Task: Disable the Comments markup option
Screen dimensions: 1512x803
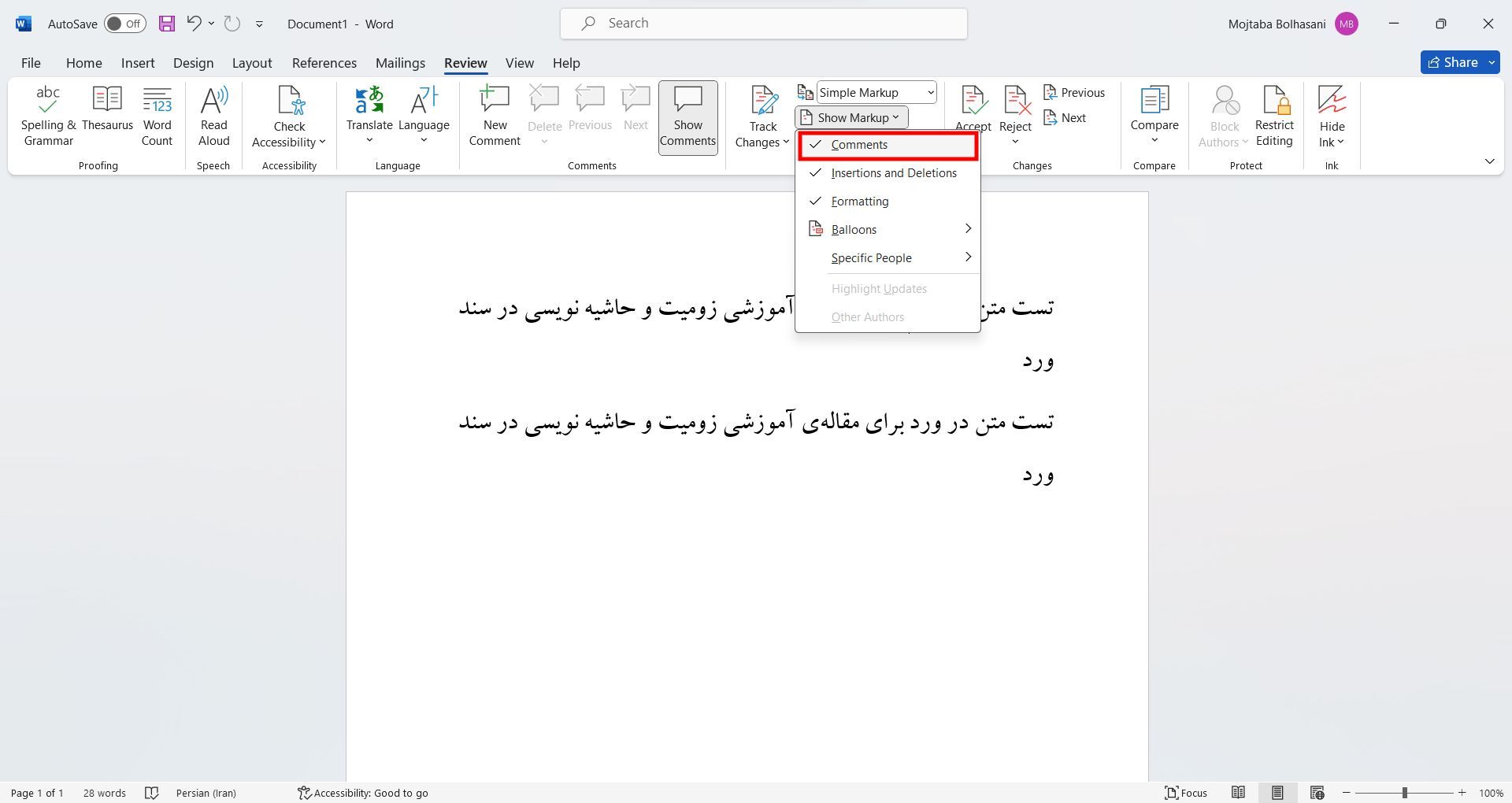Action: 858,144
